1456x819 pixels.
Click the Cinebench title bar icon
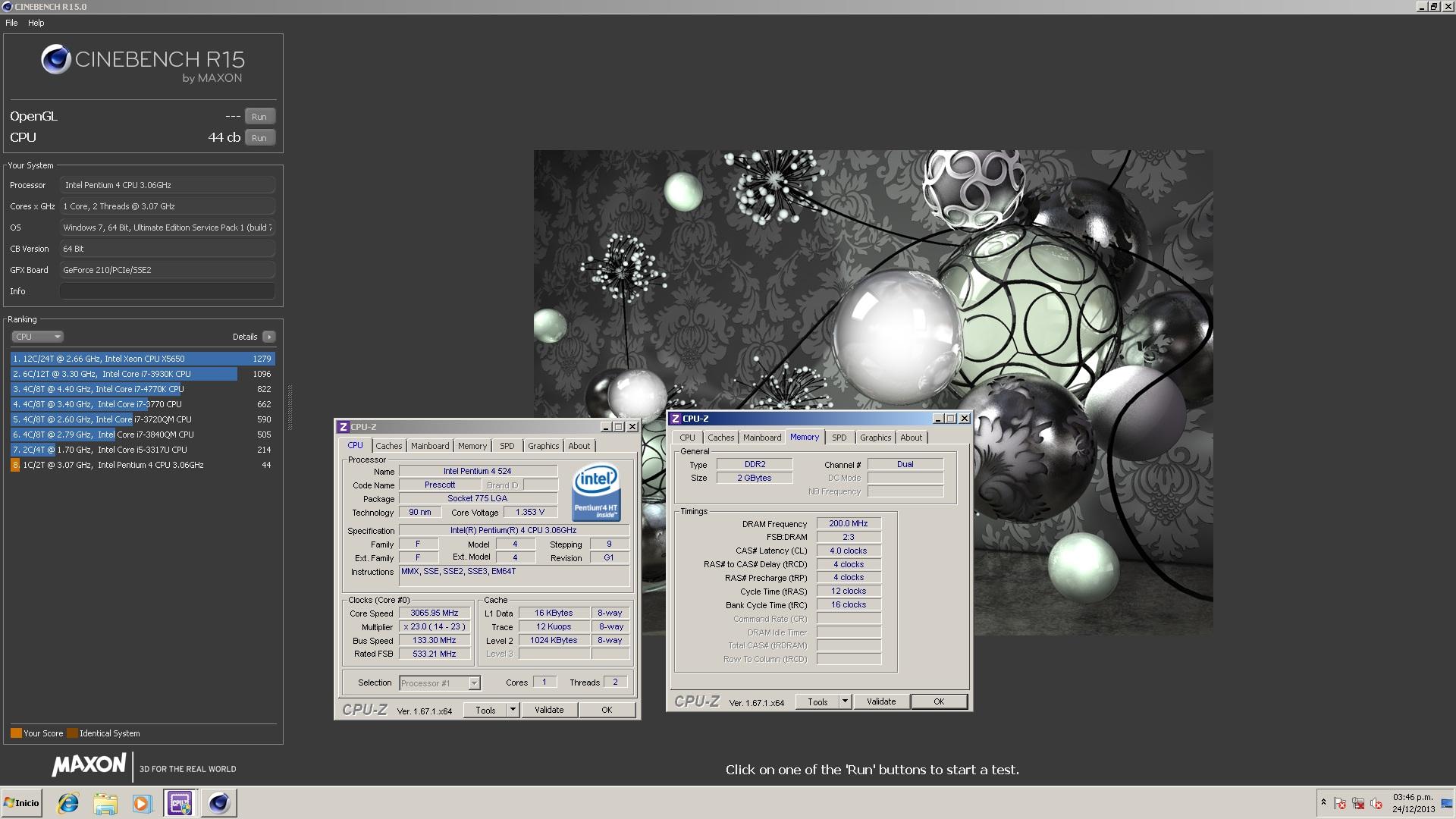[x=8, y=7]
